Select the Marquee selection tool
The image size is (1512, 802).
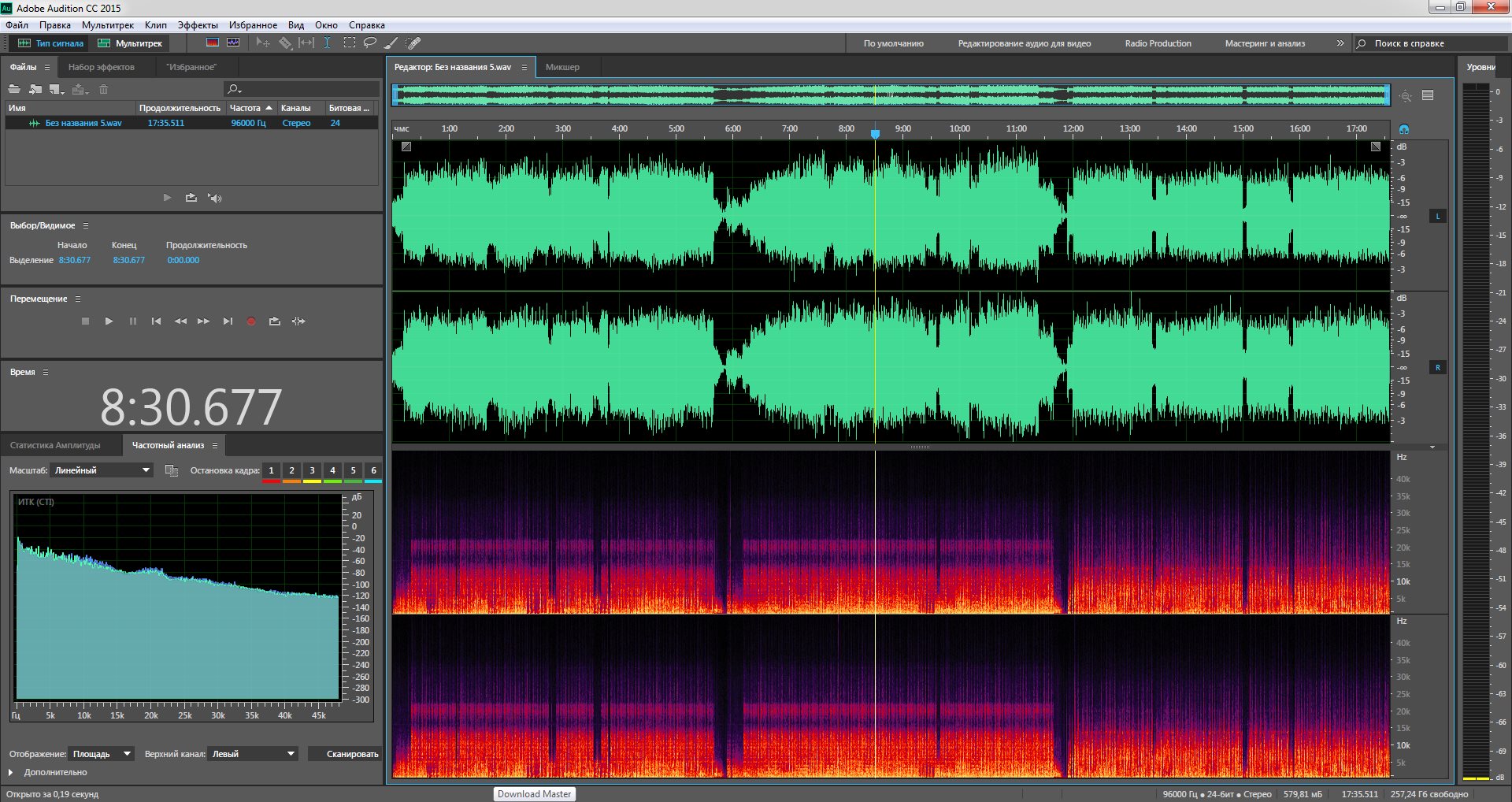[349, 43]
